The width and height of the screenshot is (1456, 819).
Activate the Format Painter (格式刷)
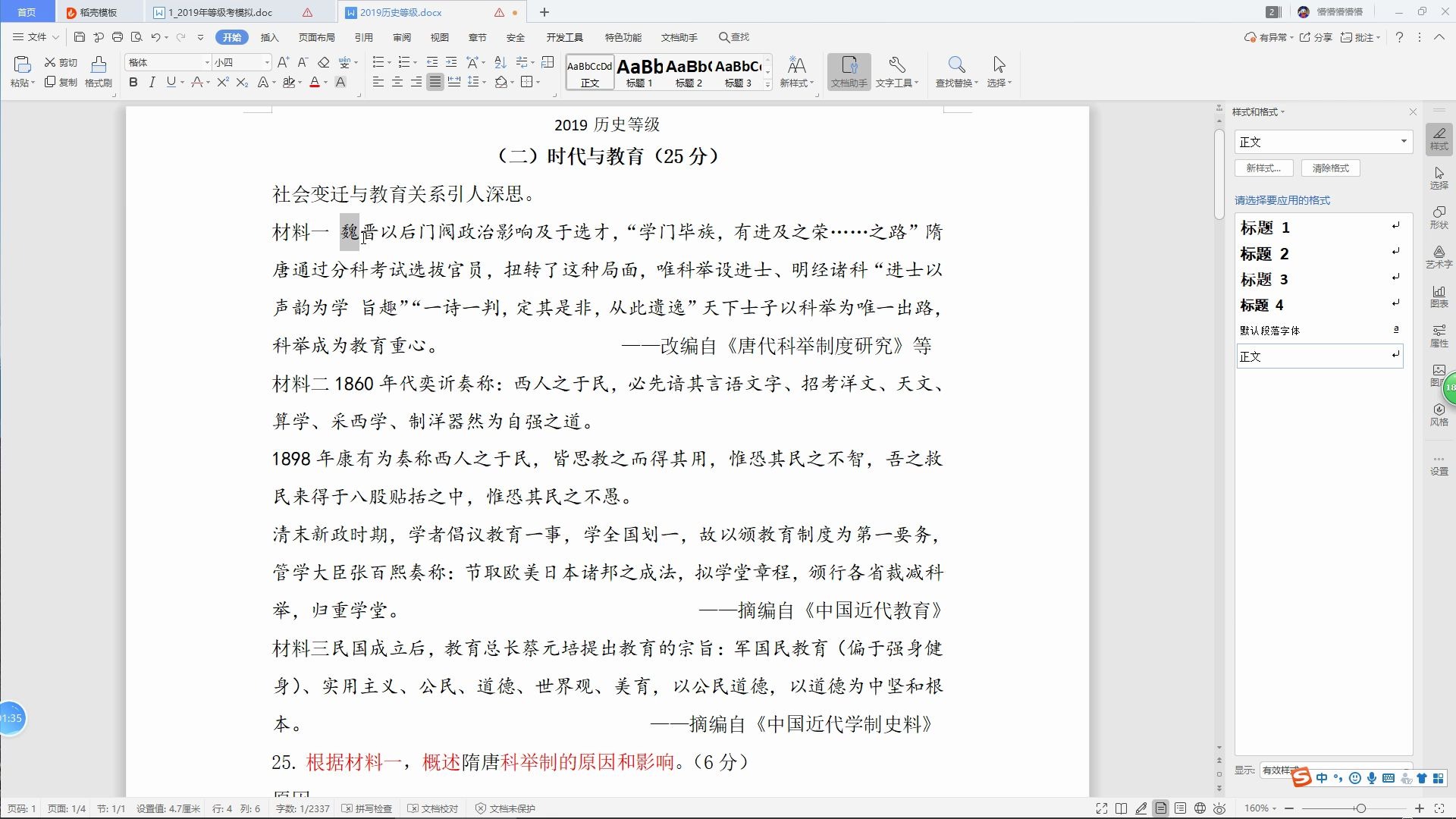(x=99, y=72)
